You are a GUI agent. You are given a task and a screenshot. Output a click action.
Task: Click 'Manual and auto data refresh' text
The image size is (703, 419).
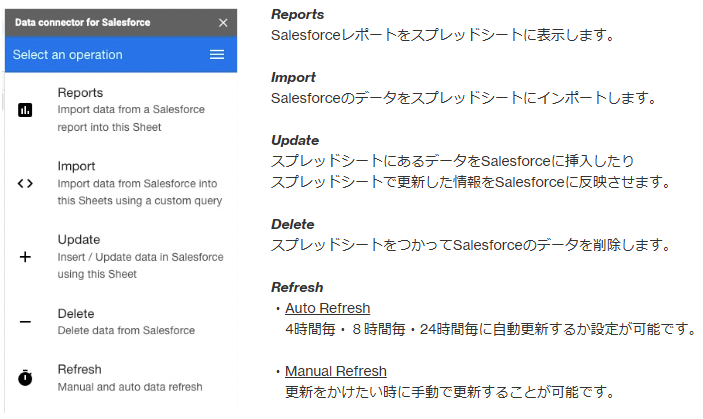130,387
